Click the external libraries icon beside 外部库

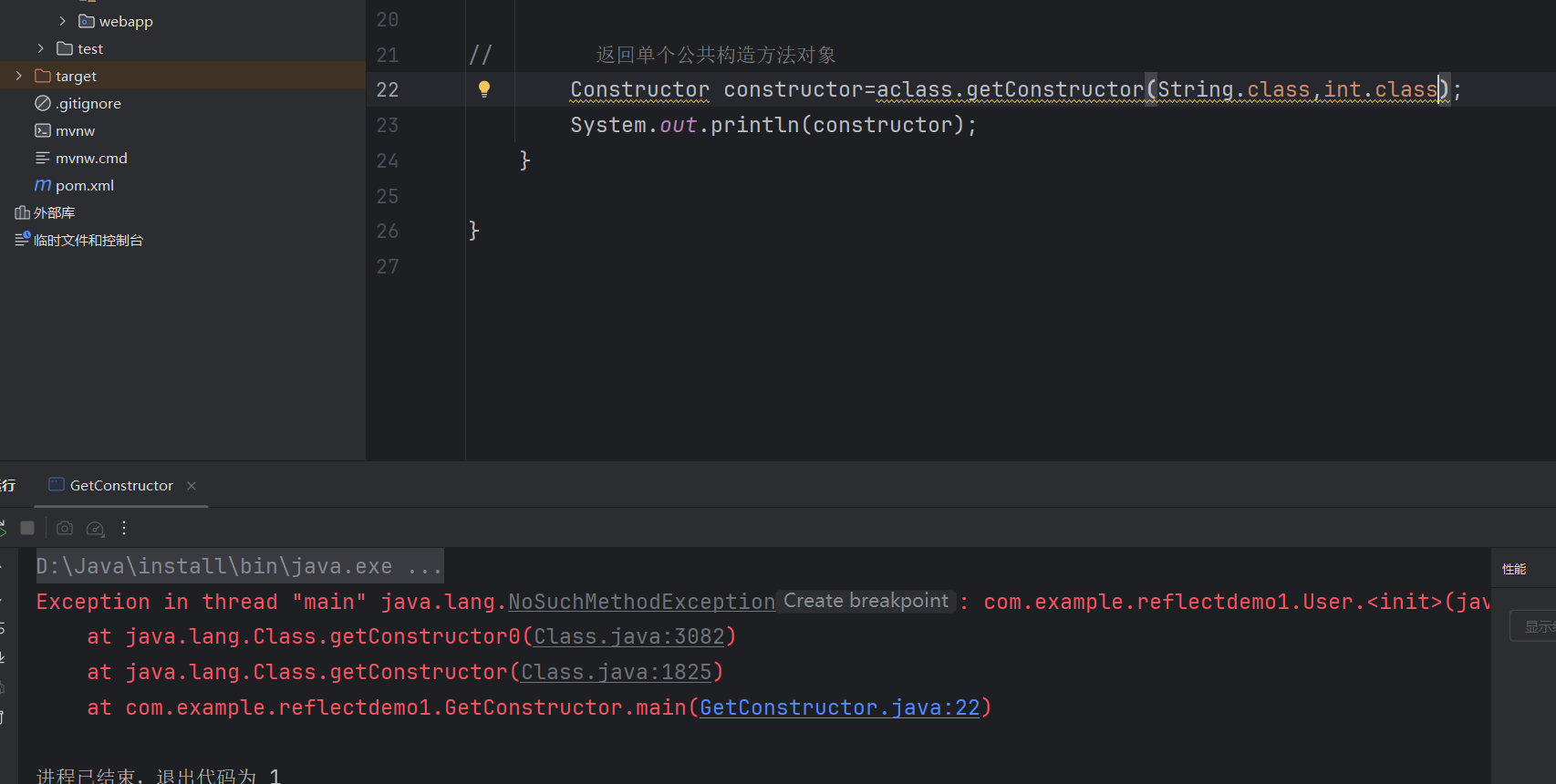[x=23, y=212]
